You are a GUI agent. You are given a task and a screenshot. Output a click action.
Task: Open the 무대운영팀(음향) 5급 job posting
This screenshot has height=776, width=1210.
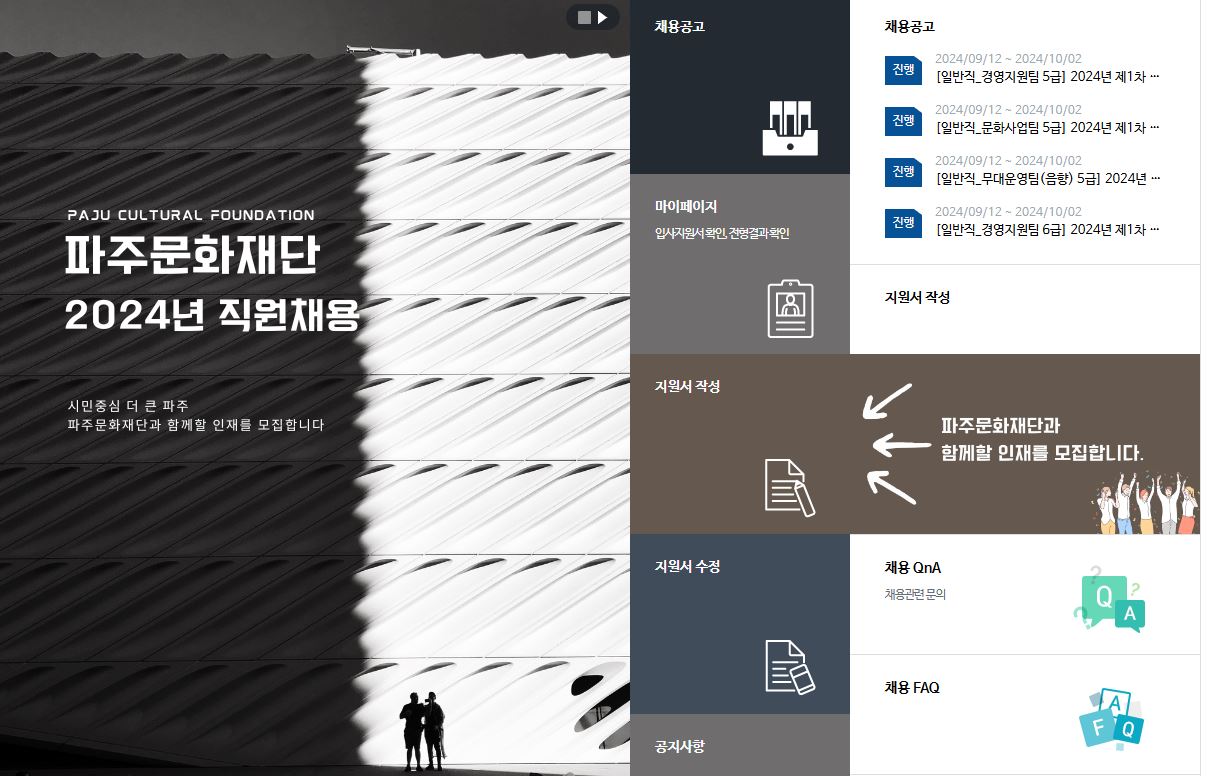pos(1047,178)
